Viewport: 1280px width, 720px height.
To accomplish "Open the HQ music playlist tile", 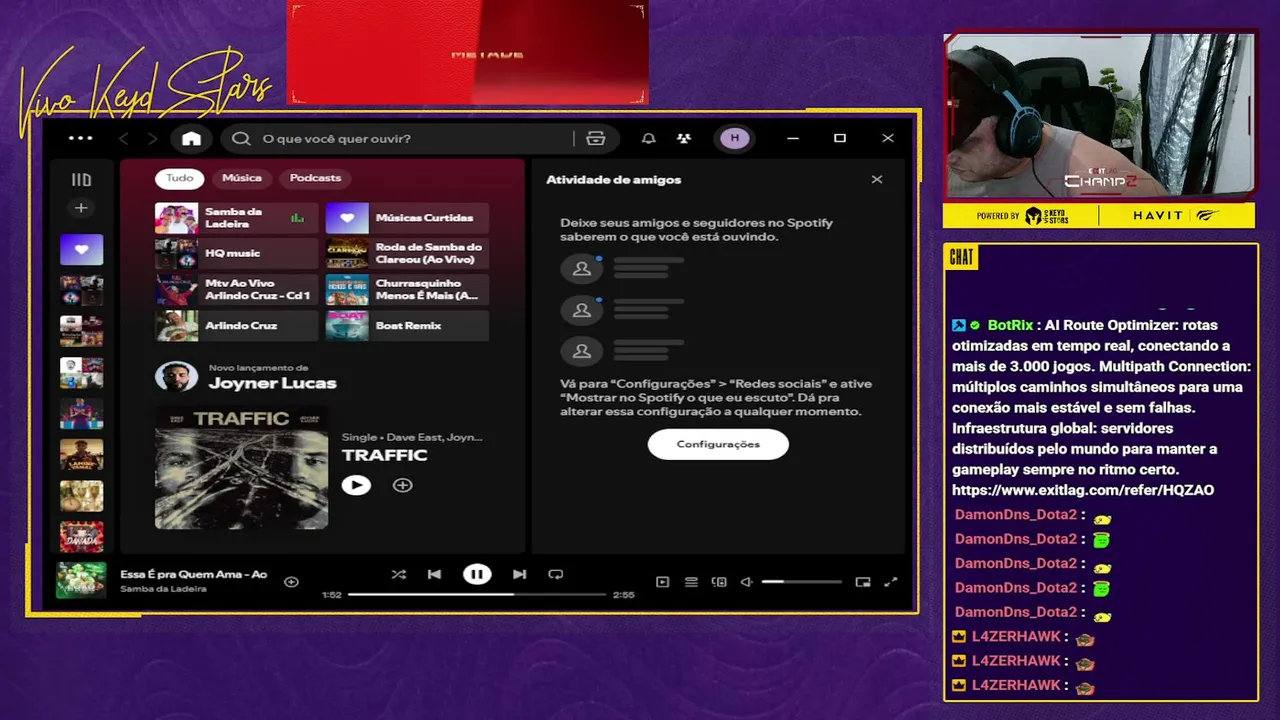I will 236,254.
